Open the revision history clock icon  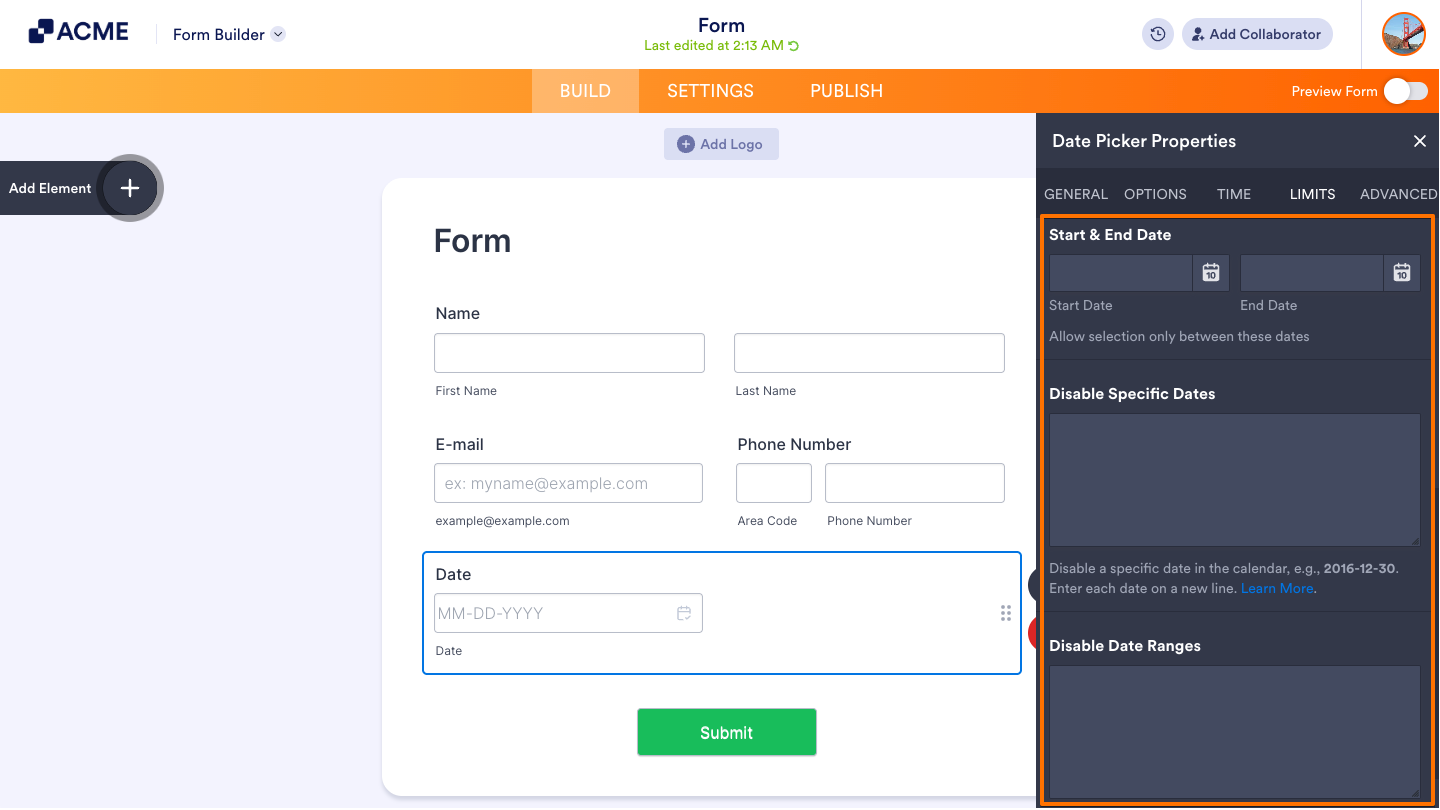click(1157, 34)
